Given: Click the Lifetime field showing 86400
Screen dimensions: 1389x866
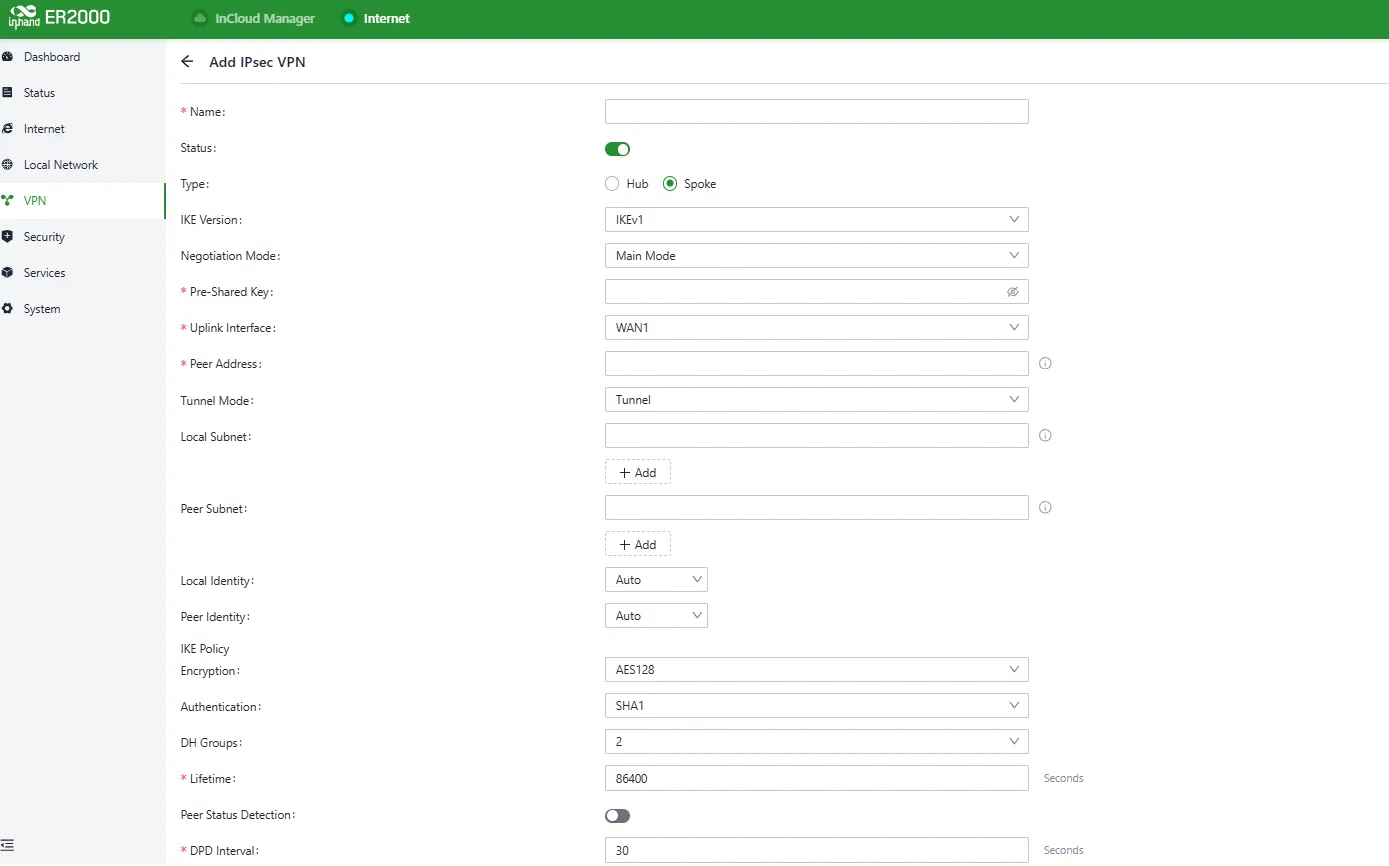Looking at the screenshot, I should tap(817, 778).
